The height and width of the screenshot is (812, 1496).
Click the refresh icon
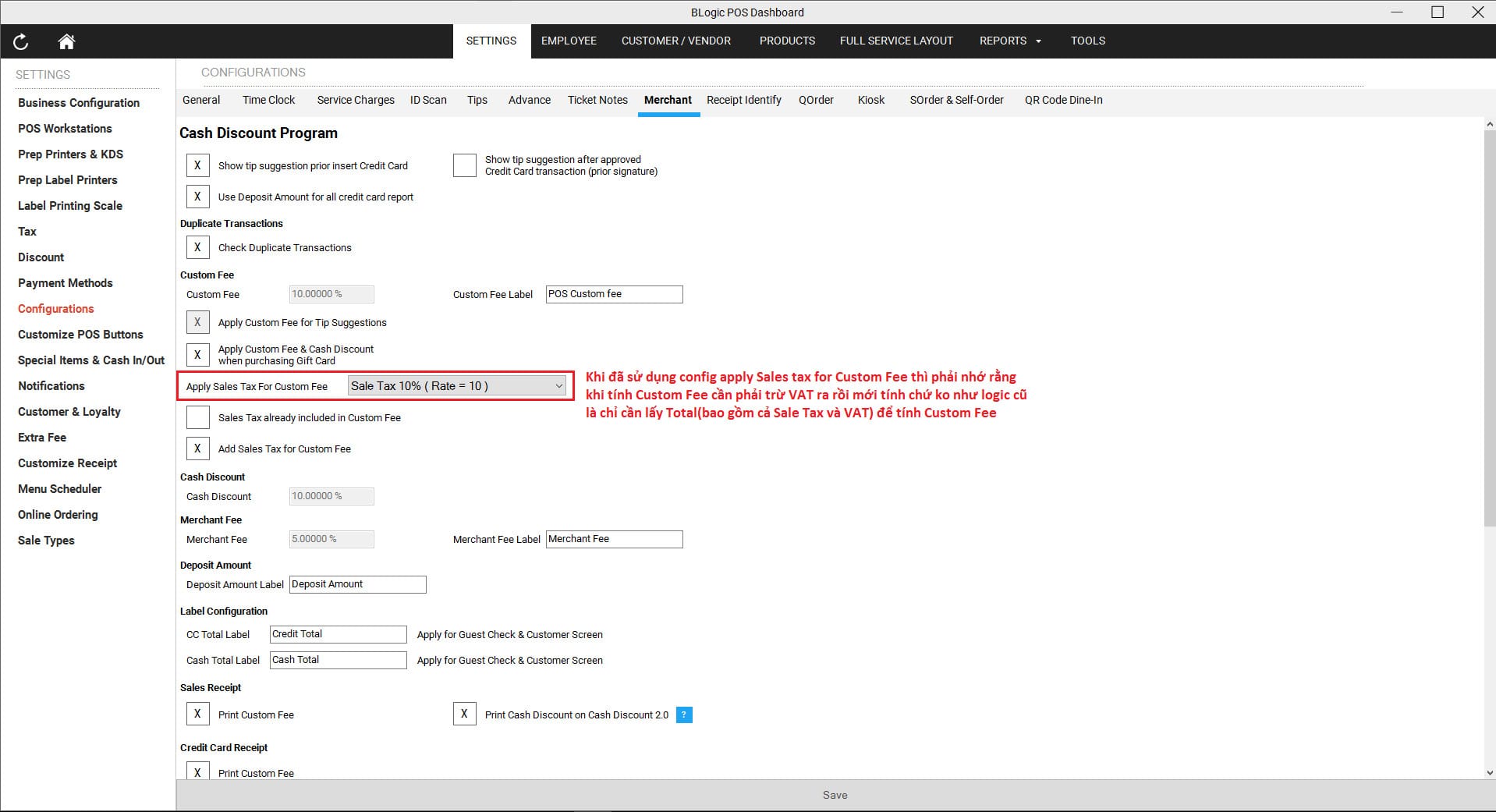(20, 41)
